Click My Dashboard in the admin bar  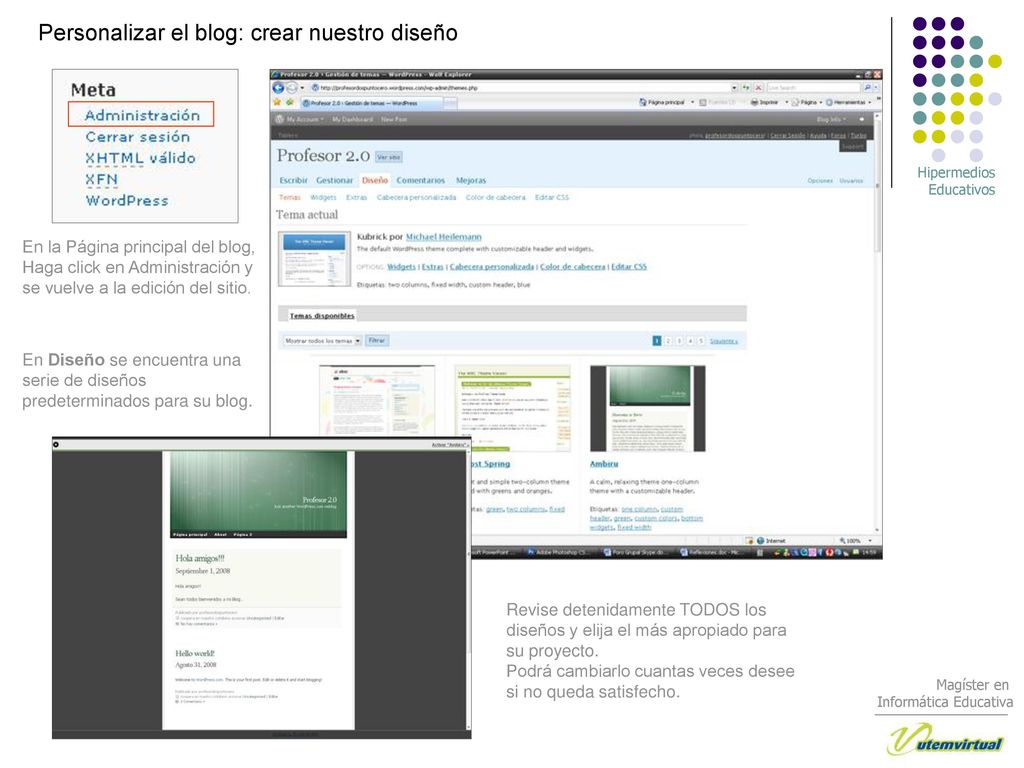[x=352, y=120]
